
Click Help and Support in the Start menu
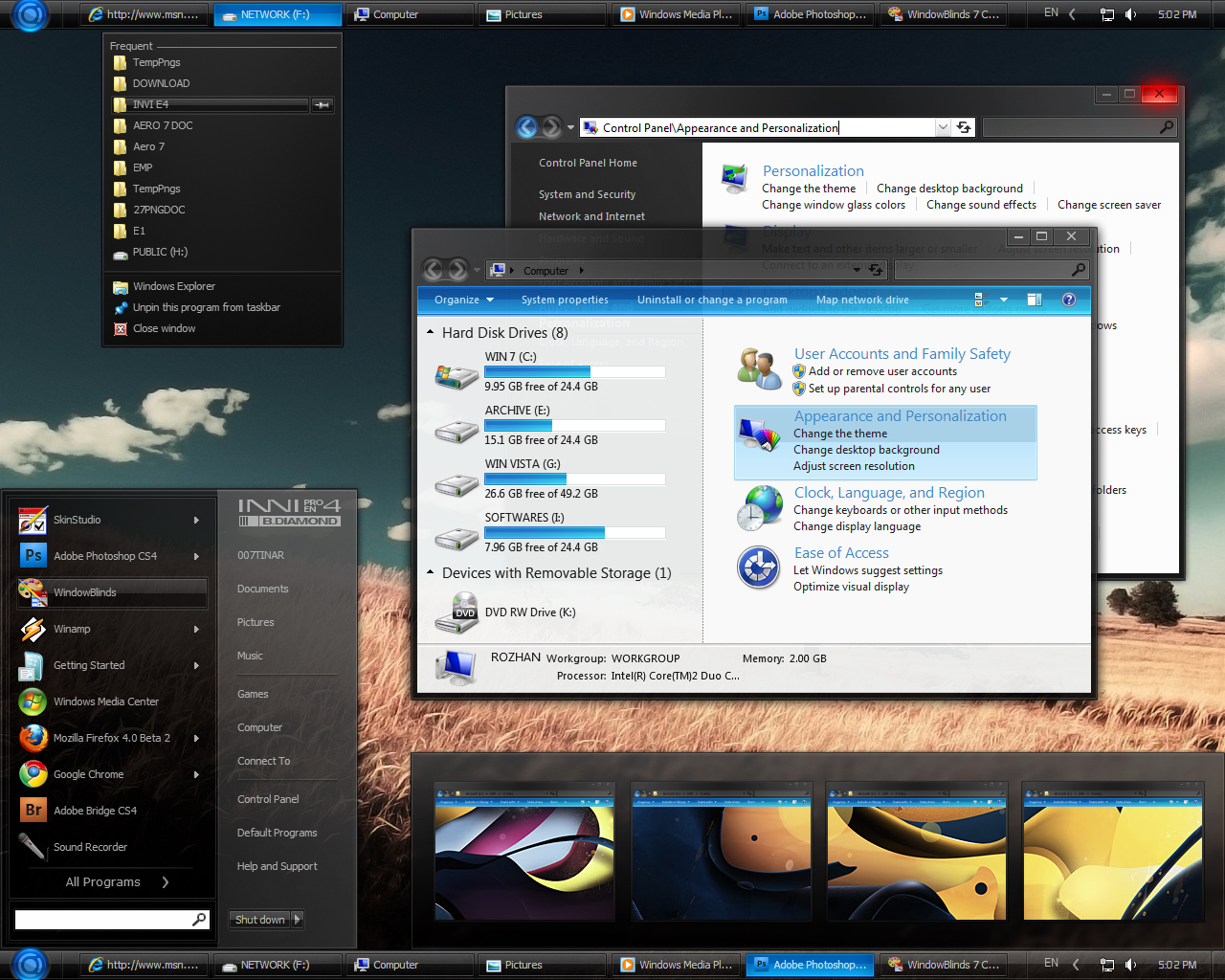[277, 866]
